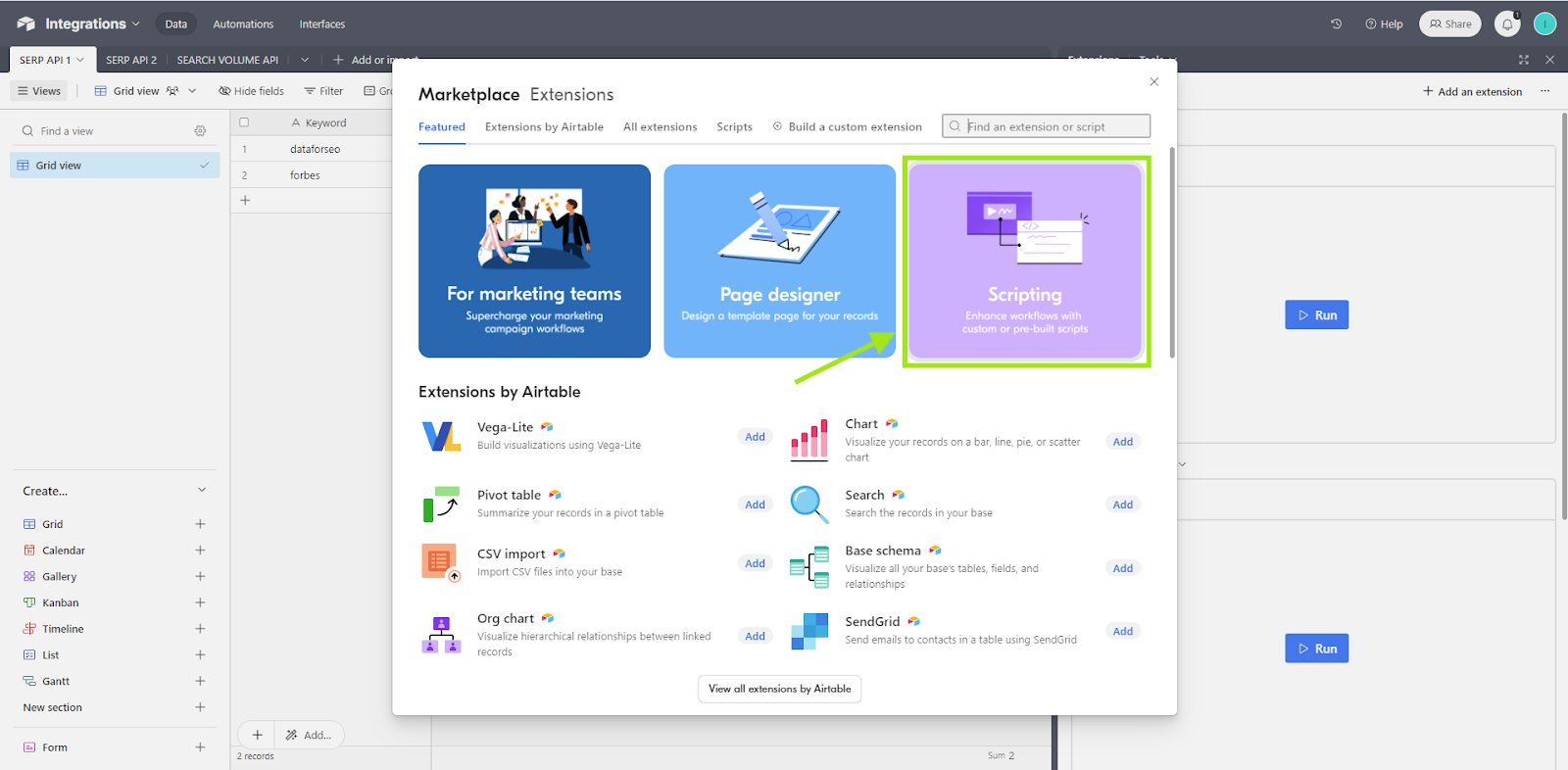Add a new Timeline view with plus

200,629
